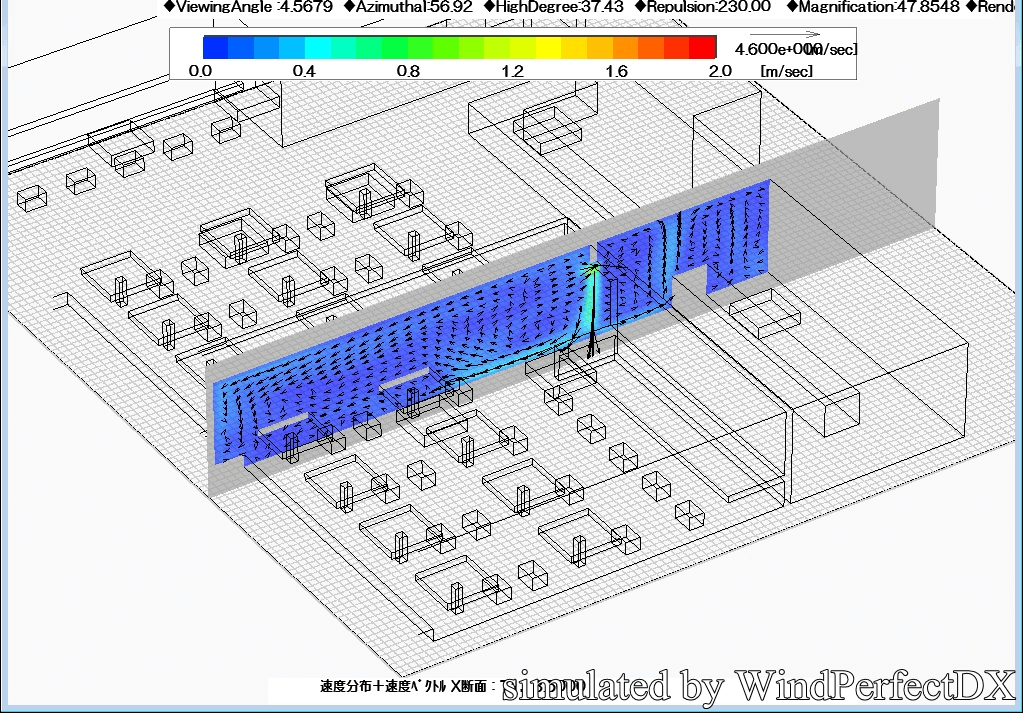Click the [m/sec] unit label

(786, 71)
